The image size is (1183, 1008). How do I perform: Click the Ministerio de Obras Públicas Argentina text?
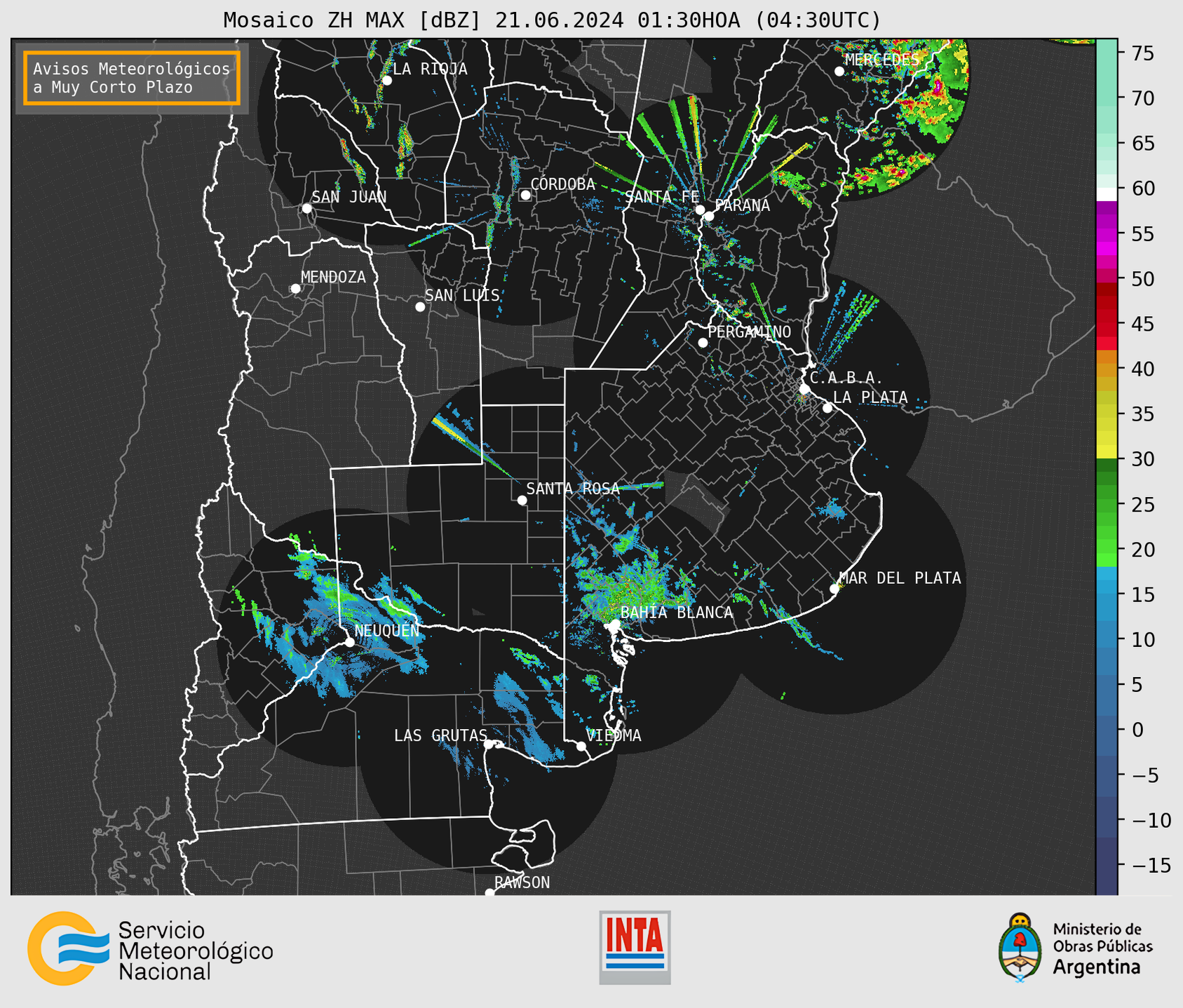click(1102, 948)
